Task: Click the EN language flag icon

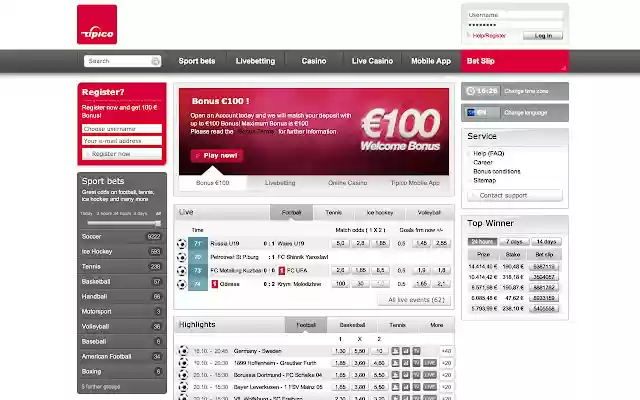Action: (x=471, y=112)
